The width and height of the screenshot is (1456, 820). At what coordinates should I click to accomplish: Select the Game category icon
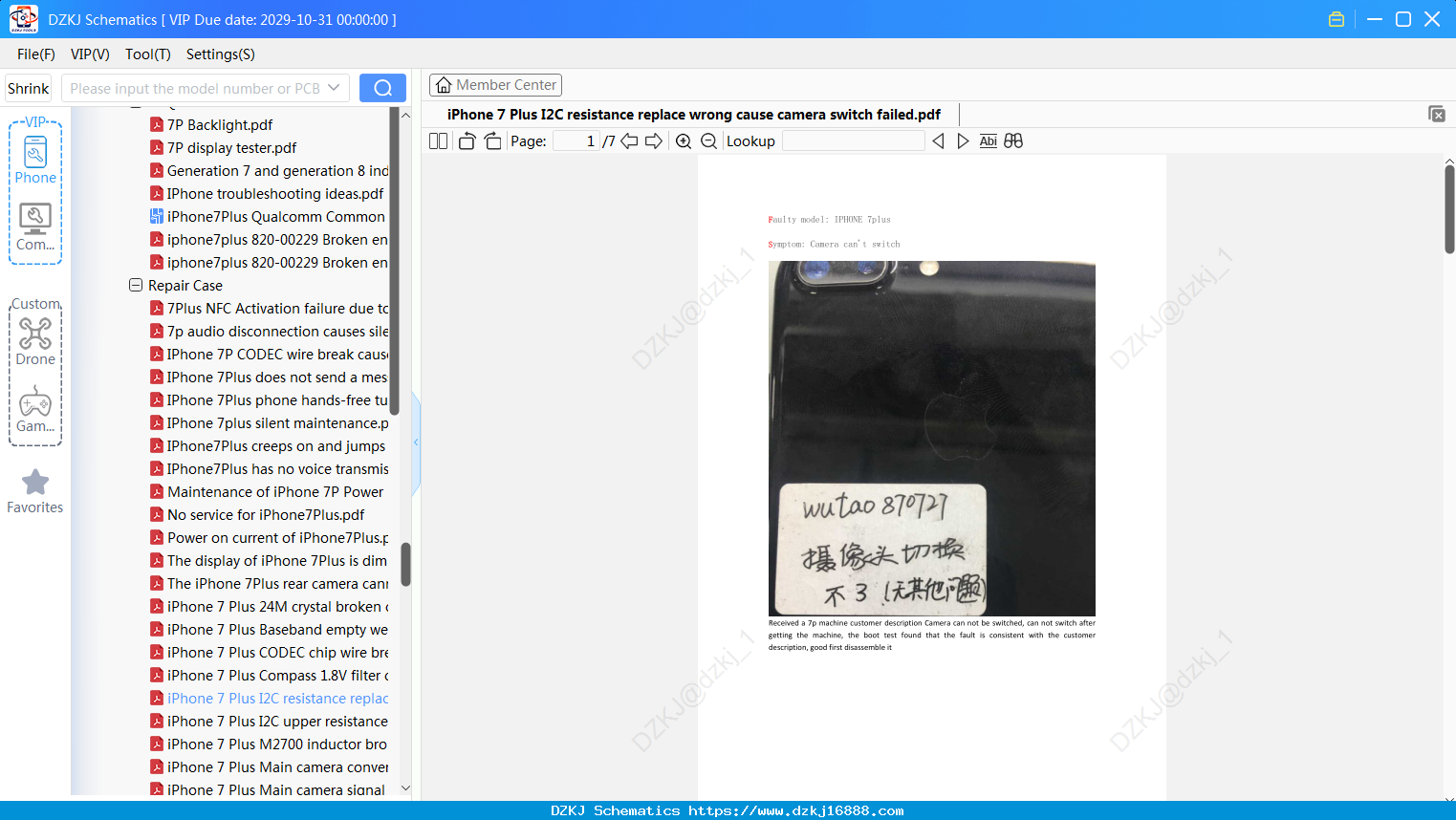click(35, 409)
